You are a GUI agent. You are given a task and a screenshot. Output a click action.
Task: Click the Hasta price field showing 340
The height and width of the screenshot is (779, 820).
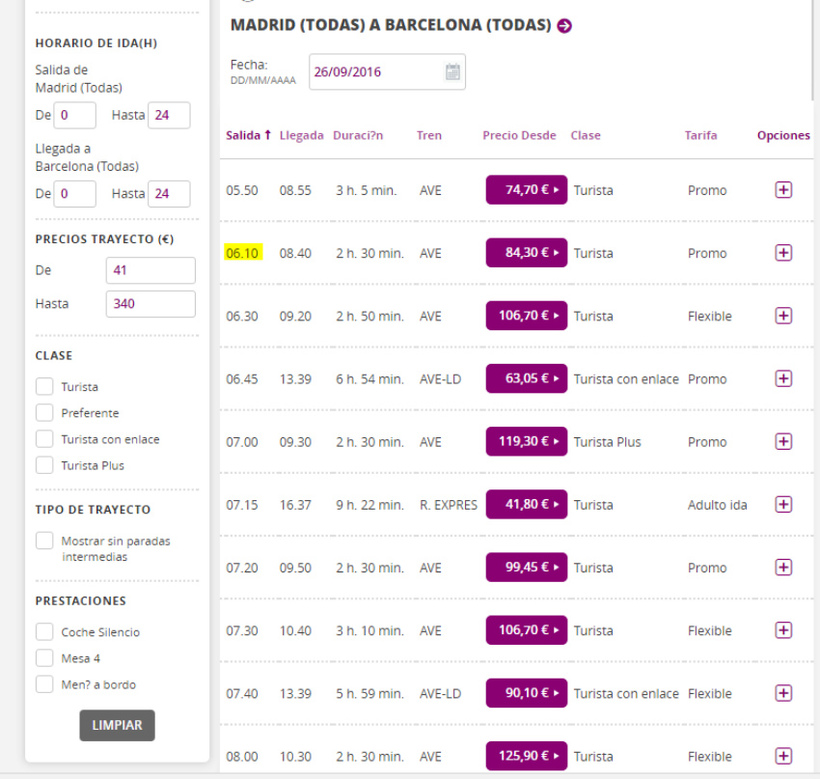(x=150, y=304)
